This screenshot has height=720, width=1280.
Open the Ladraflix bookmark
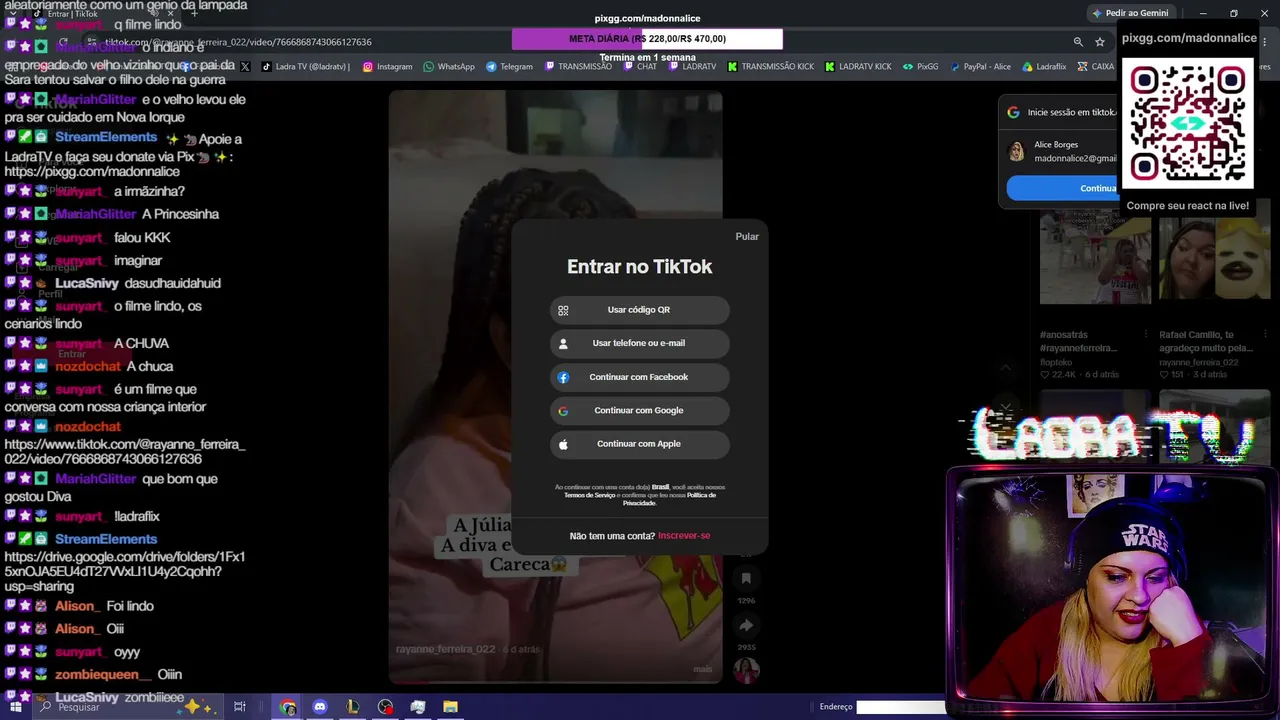[1044, 67]
